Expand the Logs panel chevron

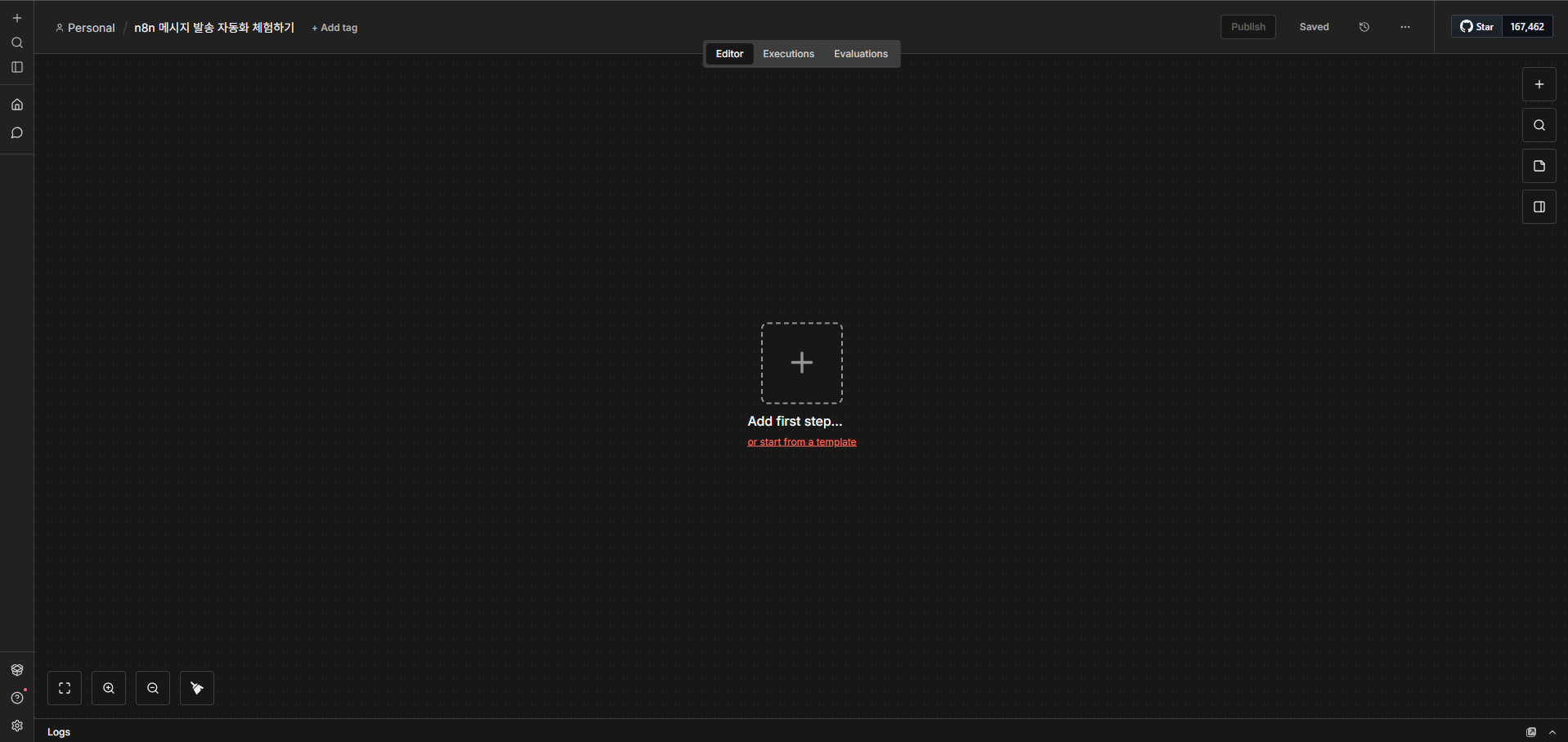click(1552, 732)
